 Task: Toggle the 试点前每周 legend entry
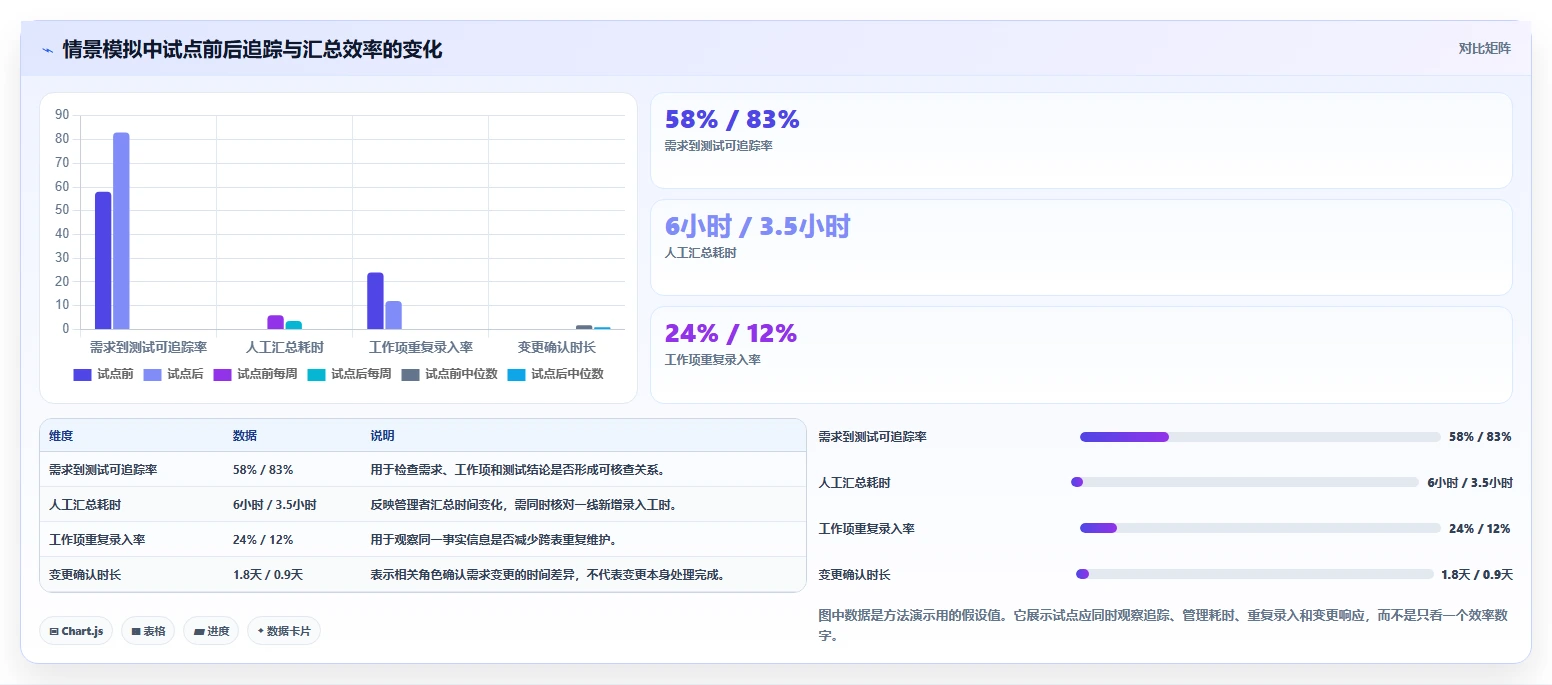[x=255, y=374]
